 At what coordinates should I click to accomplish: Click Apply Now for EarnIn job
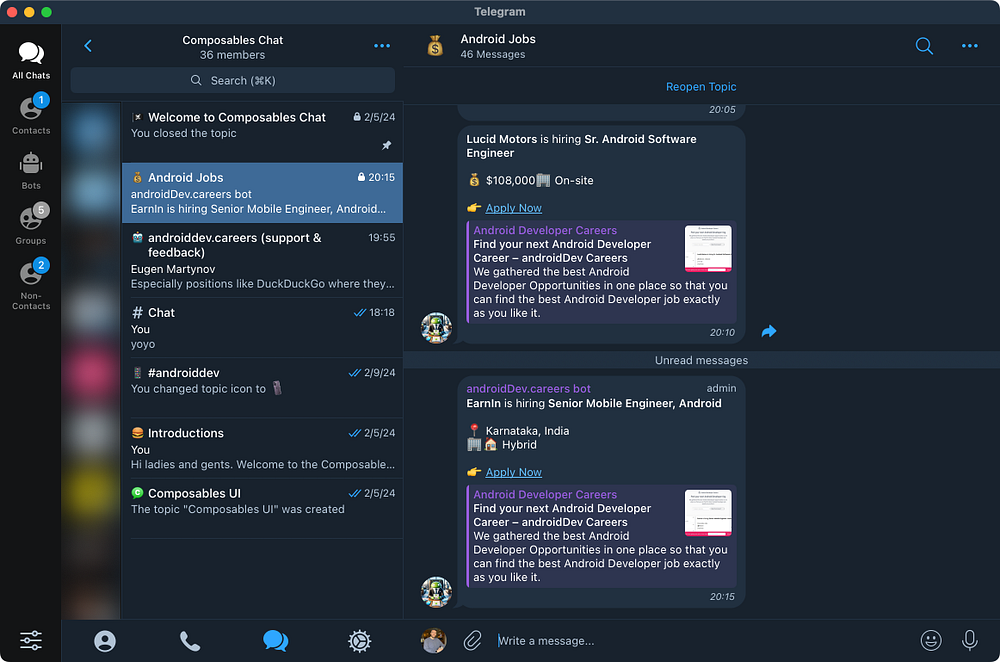tap(513, 472)
